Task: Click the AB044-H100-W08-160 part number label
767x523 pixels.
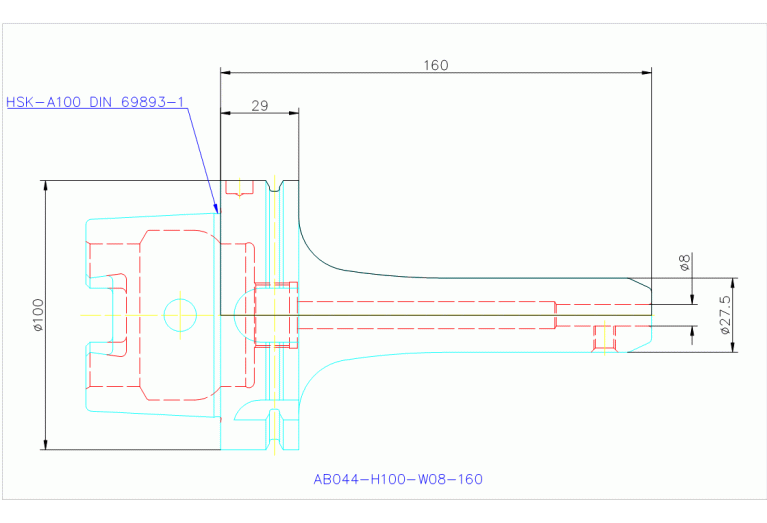Action: [397, 479]
